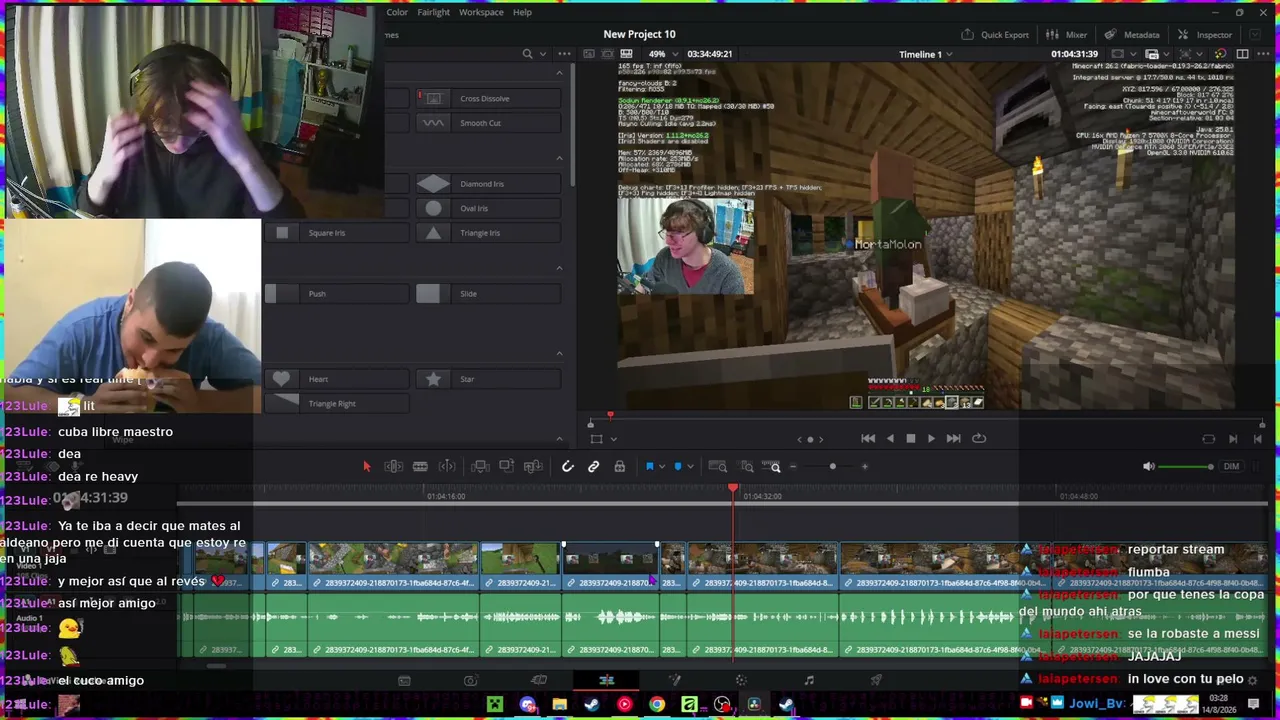This screenshot has height=720, width=1280.
Task: Toggle timeline Snapping magnet
Action: pos(567,467)
